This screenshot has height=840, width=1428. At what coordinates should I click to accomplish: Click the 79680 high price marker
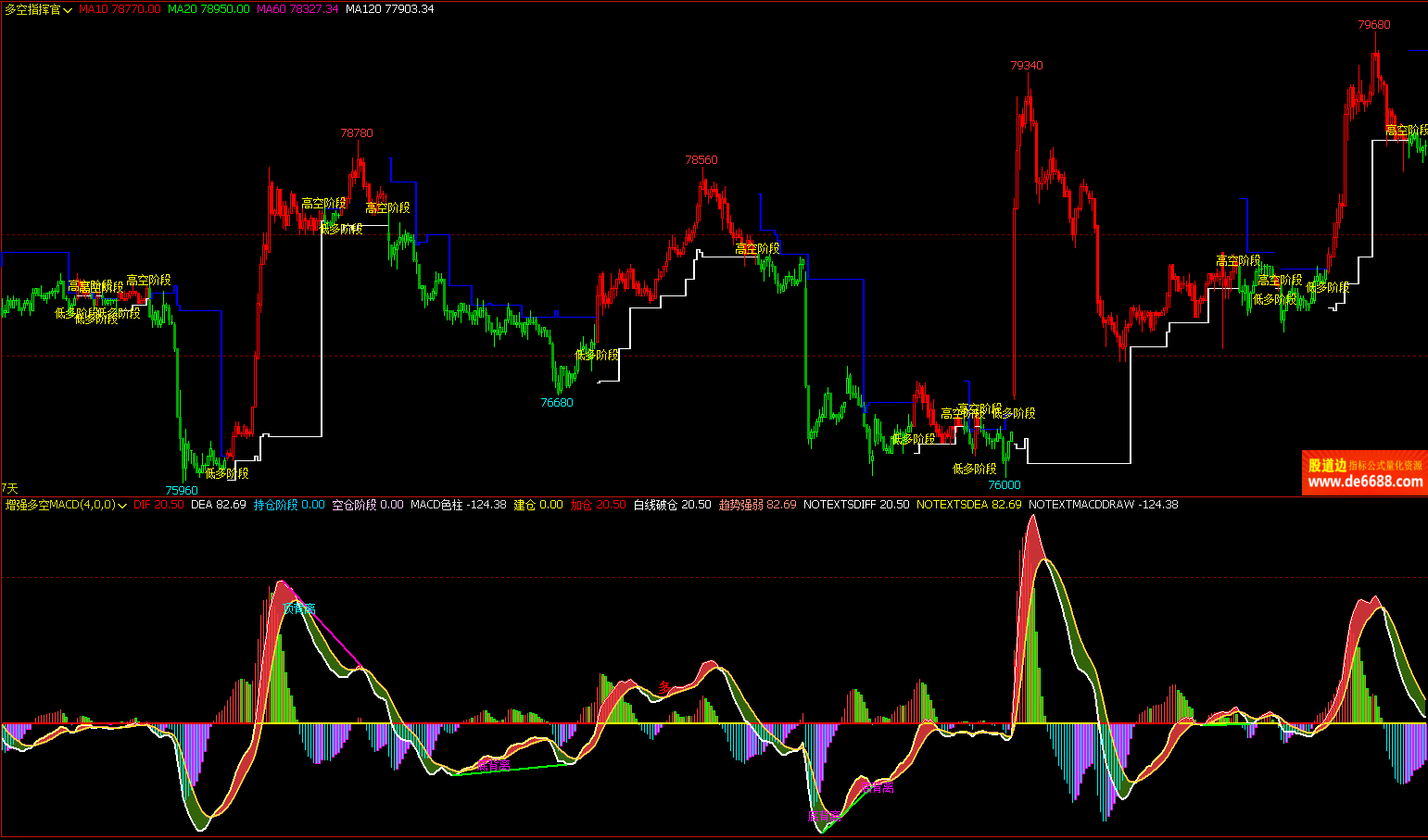(1373, 25)
